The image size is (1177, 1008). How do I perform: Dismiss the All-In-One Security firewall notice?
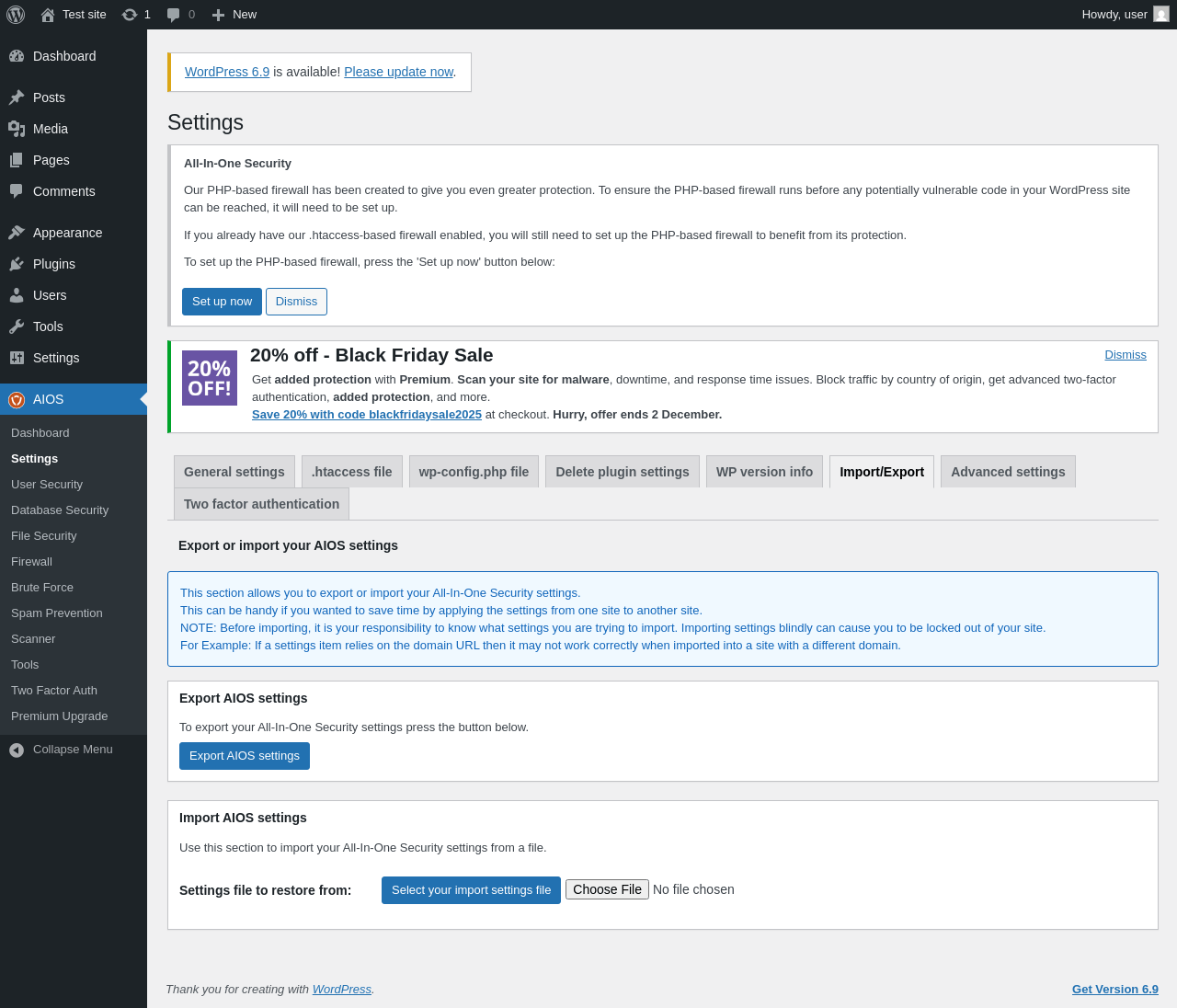pos(296,302)
